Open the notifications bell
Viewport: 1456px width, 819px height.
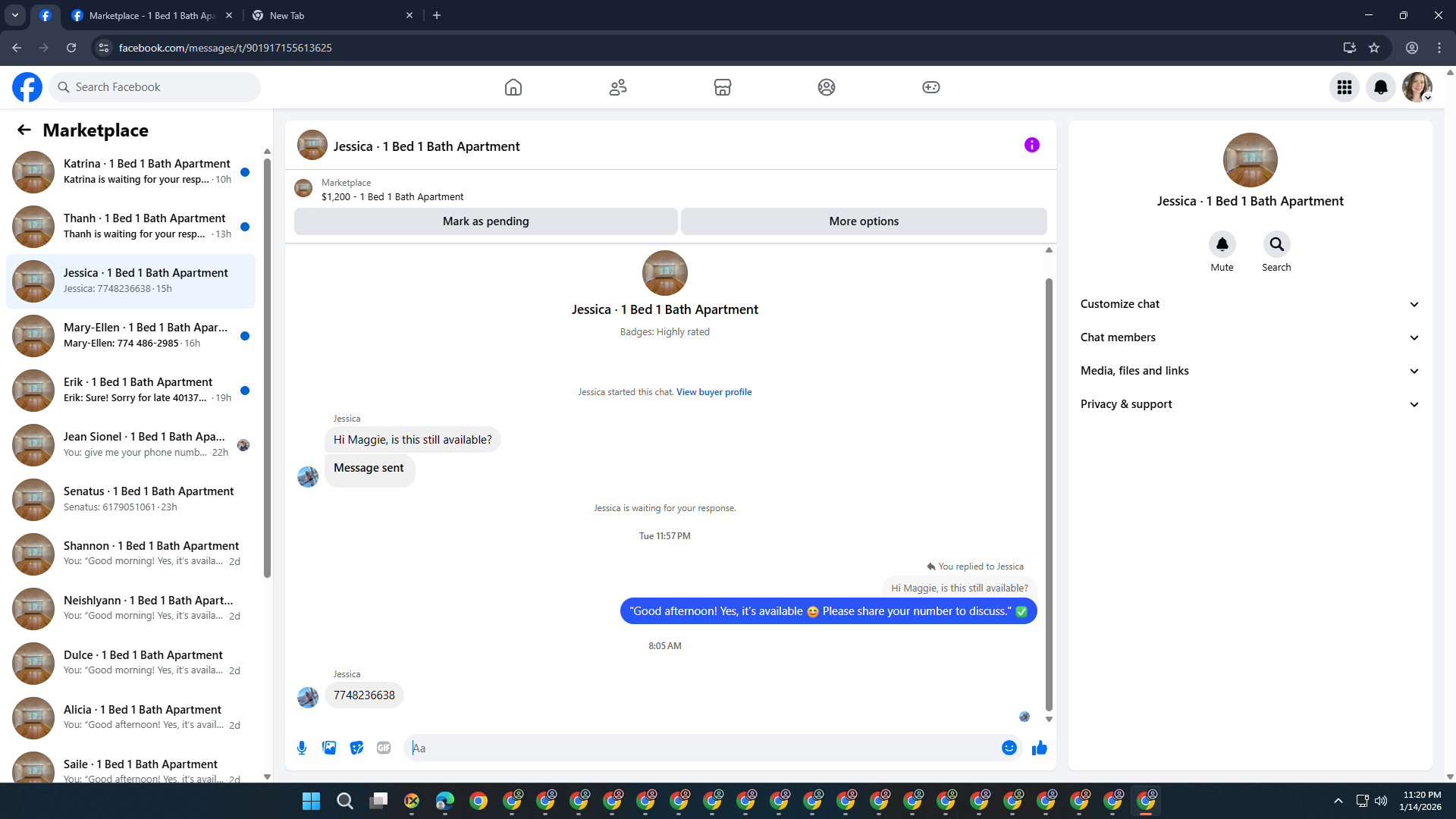[x=1380, y=87]
